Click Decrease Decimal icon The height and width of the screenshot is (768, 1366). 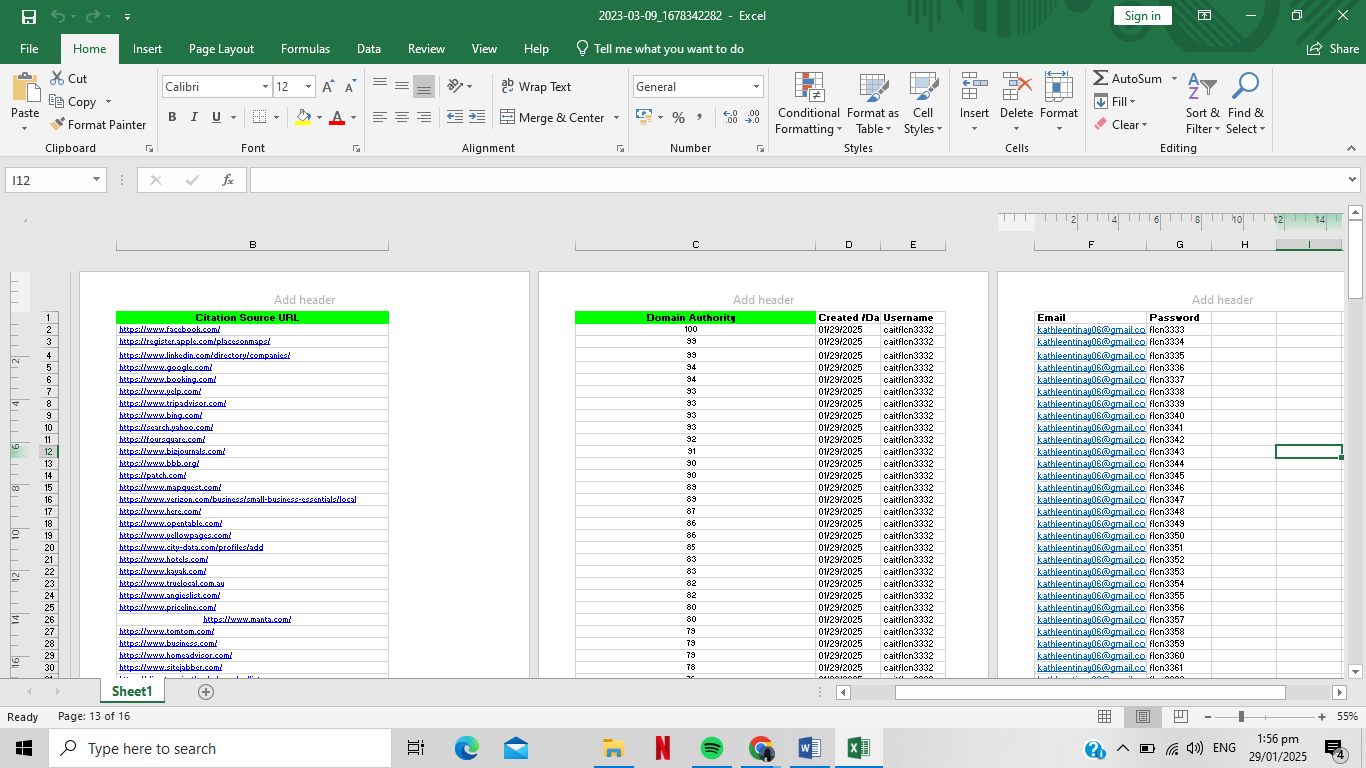752,117
